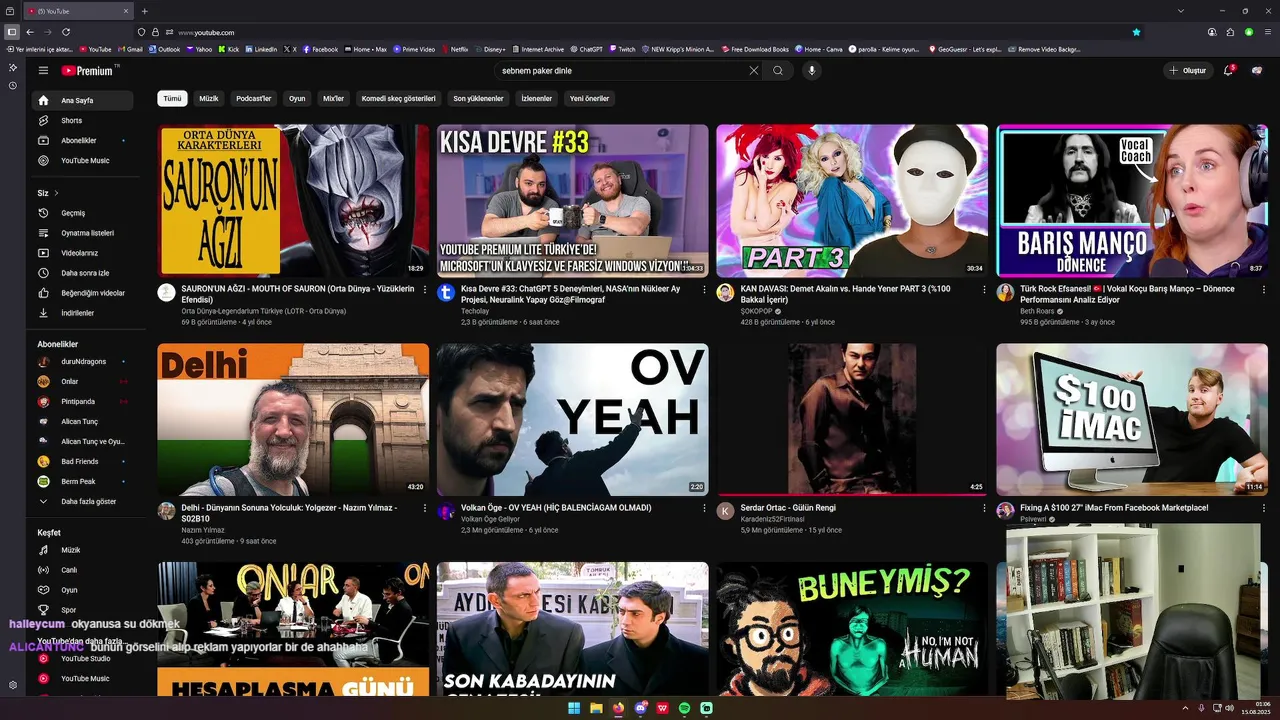Open Pintipanda channel subscription
The width and height of the screenshot is (1280, 720).
coord(82,401)
